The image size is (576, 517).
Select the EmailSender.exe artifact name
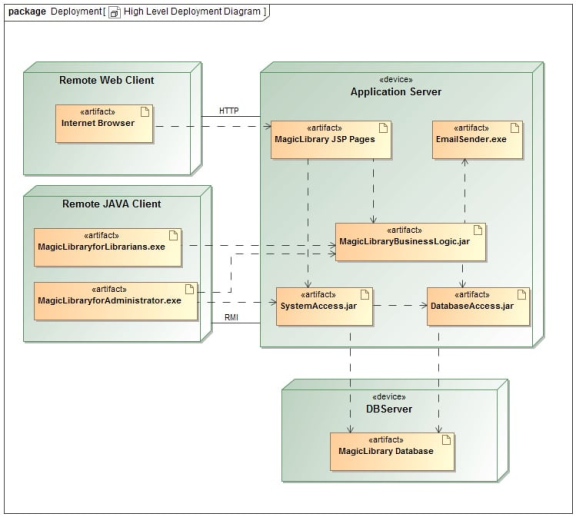click(471, 139)
